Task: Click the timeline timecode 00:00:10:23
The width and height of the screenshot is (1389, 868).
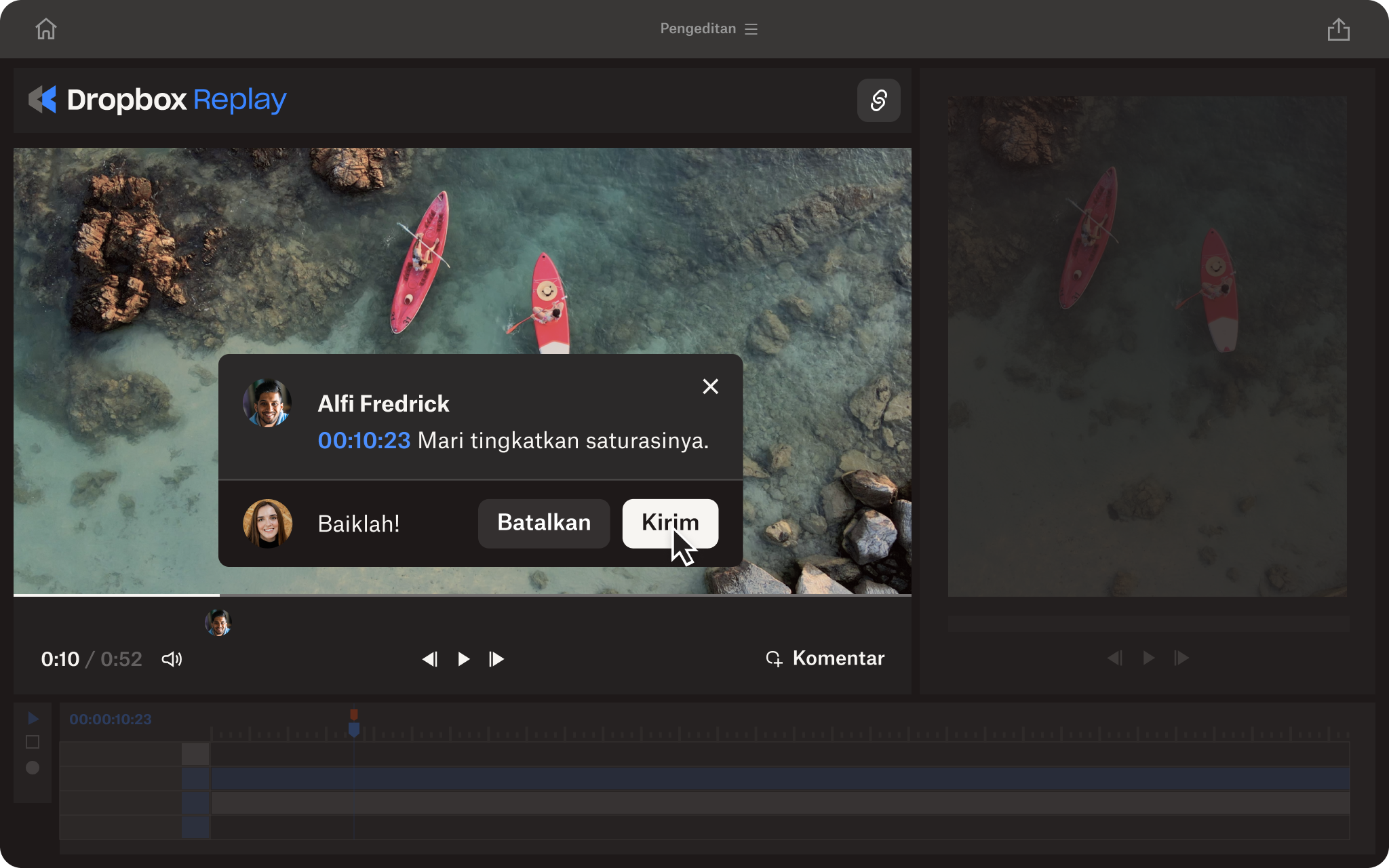Action: (x=111, y=719)
